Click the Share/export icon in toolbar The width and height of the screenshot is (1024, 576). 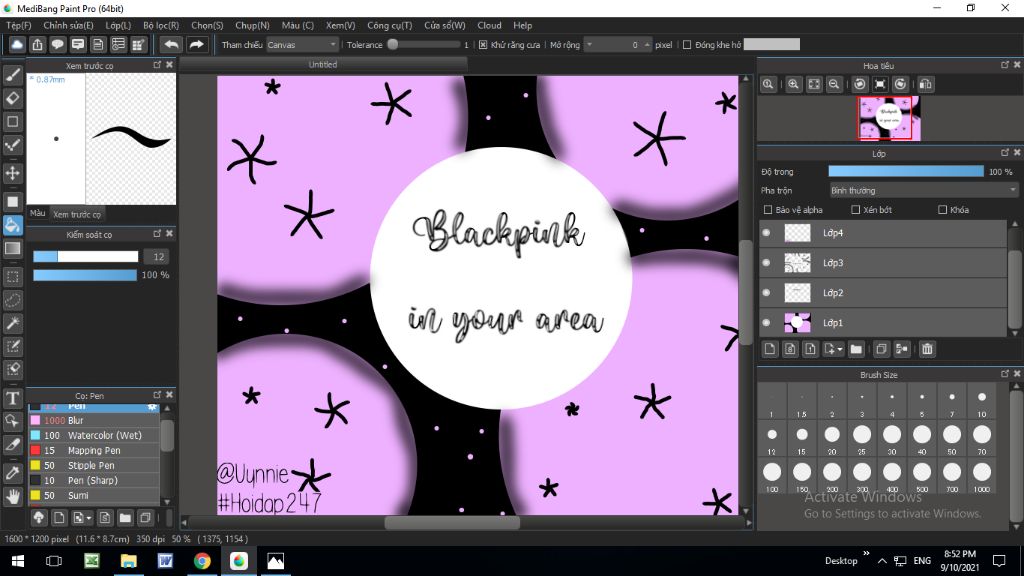click(37, 44)
